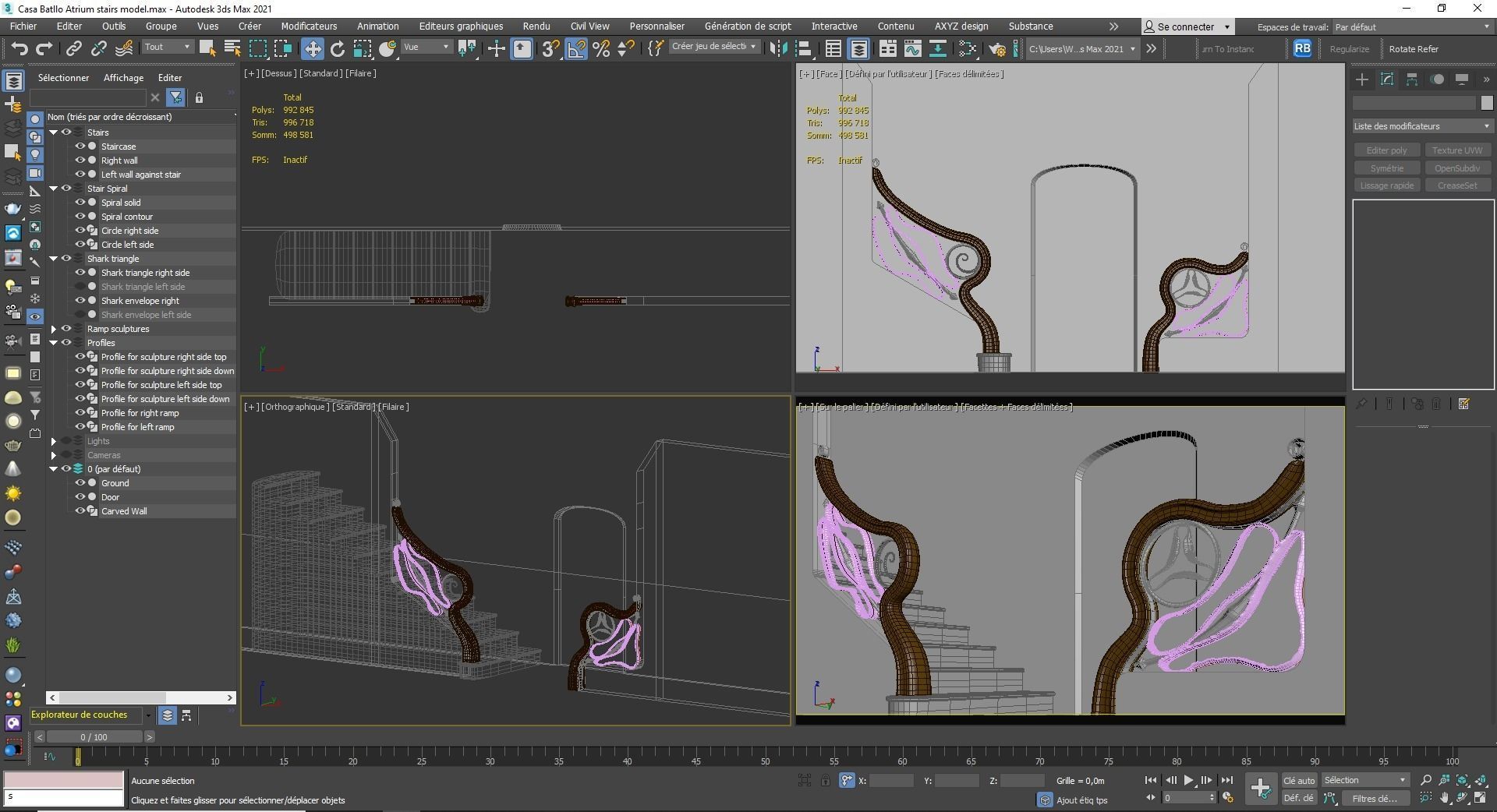This screenshot has height=812, width=1497.
Task: Open the Animation menu
Action: point(377,26)
